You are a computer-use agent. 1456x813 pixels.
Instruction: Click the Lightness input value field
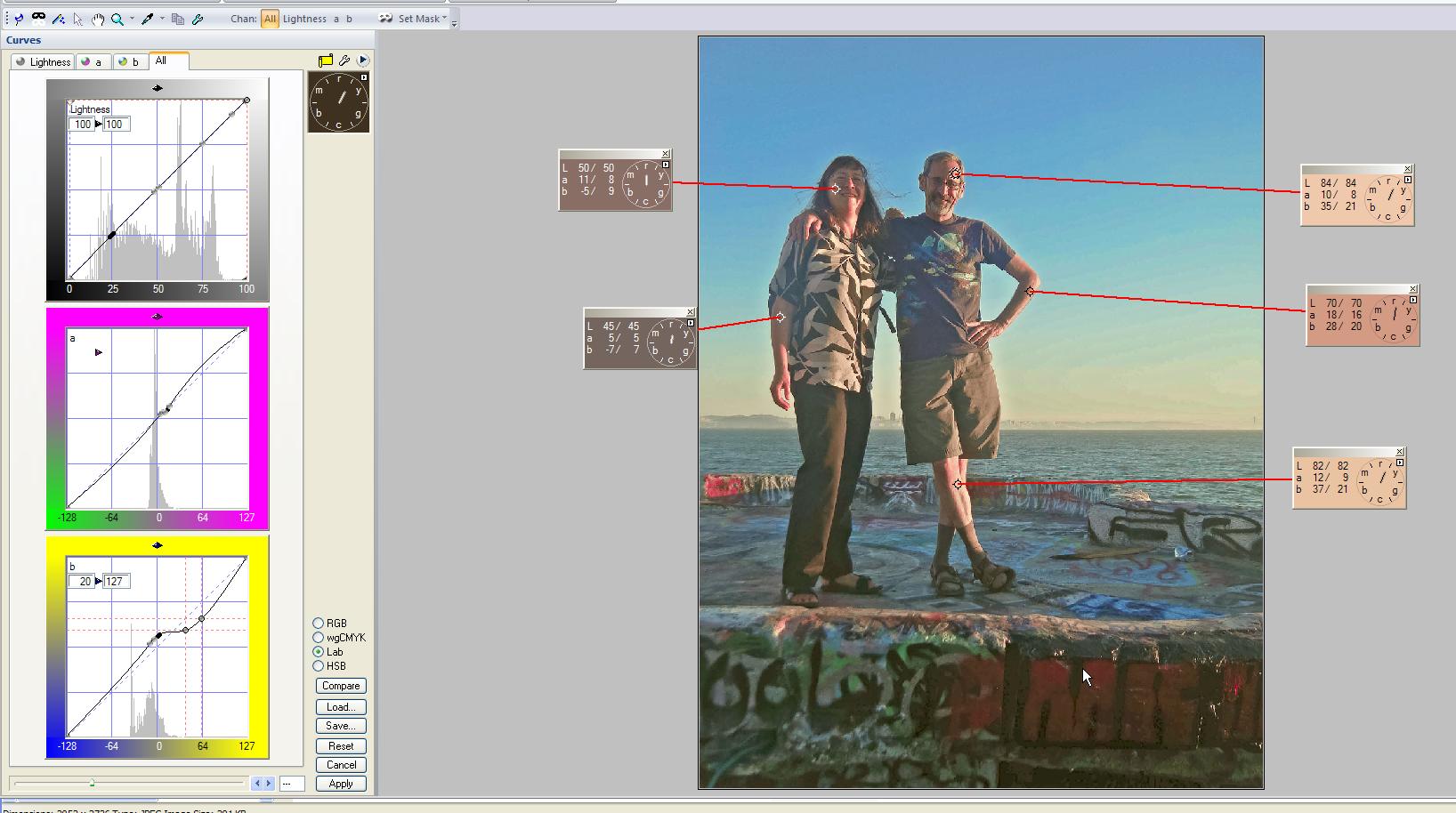(x=82, y=125)
